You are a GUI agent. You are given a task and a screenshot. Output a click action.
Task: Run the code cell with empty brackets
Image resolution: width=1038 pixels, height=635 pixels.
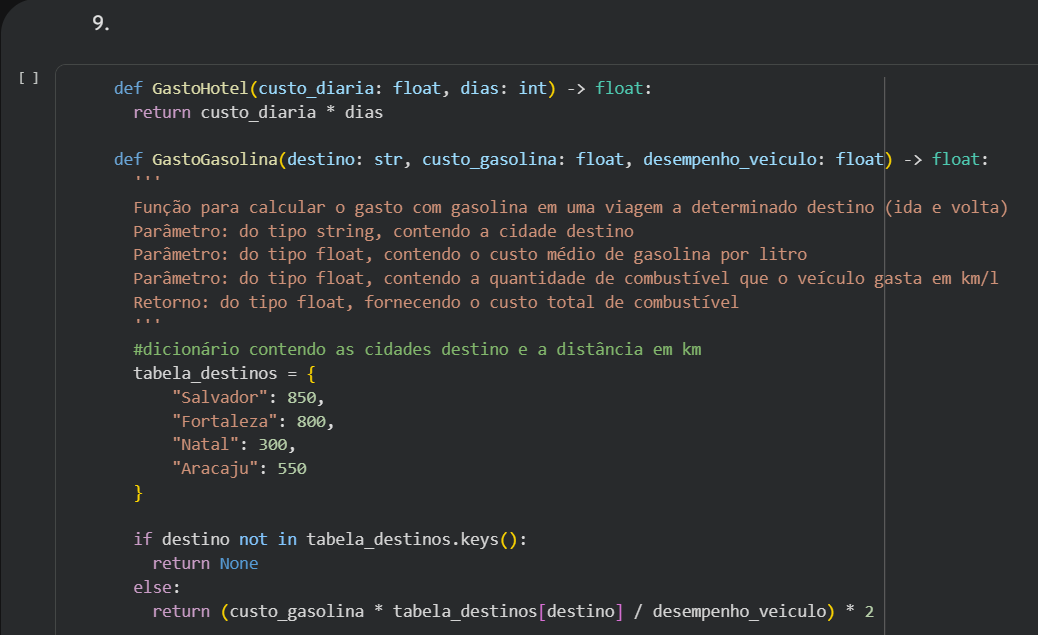[28, 78]
